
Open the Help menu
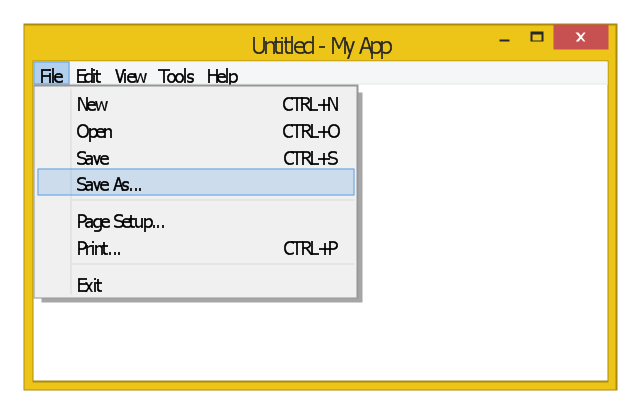[x=222, y=76]
